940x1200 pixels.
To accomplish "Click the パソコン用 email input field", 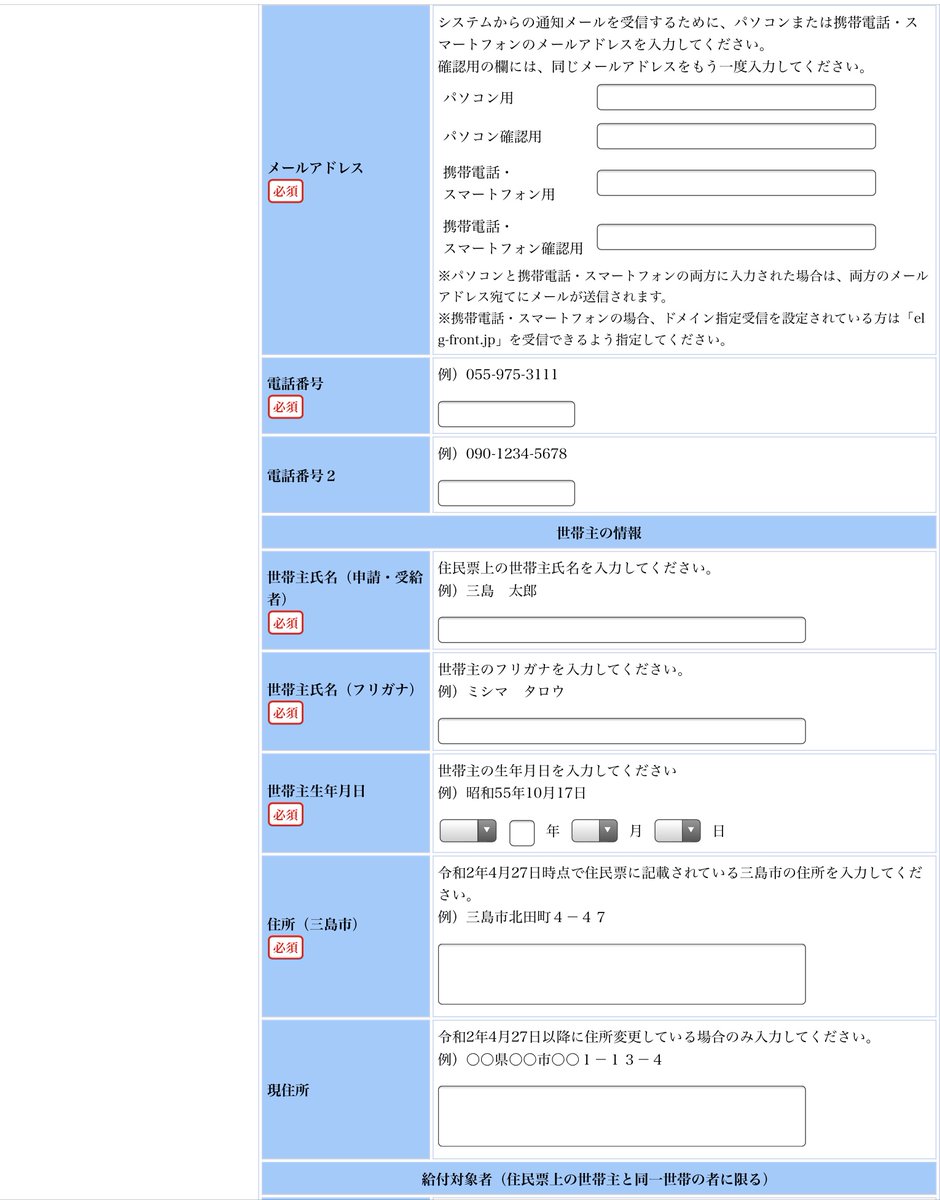I will [x=735, y=97].
